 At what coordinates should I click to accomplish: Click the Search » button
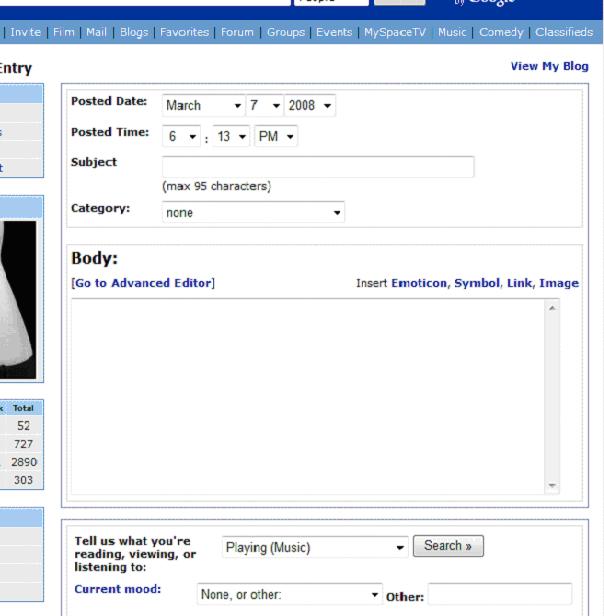click(x=448, y=546)
